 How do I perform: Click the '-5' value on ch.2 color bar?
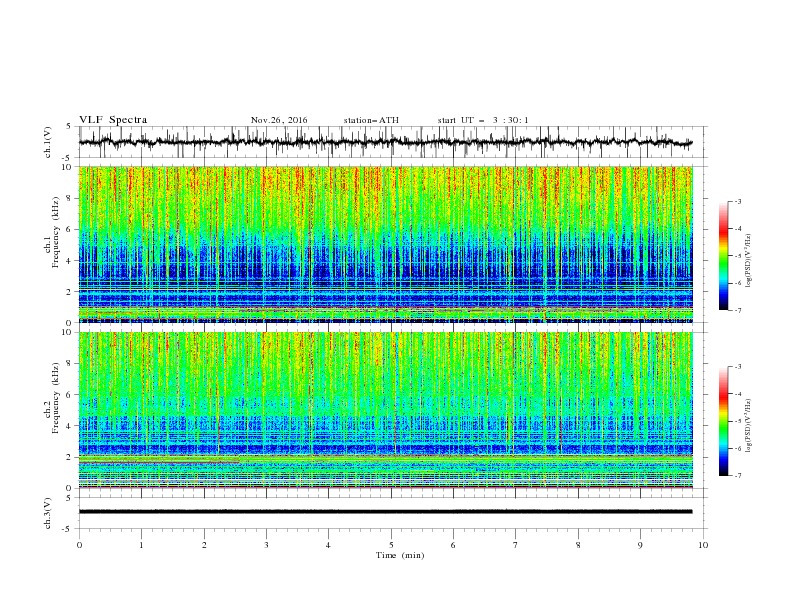[x=738, y=421]
